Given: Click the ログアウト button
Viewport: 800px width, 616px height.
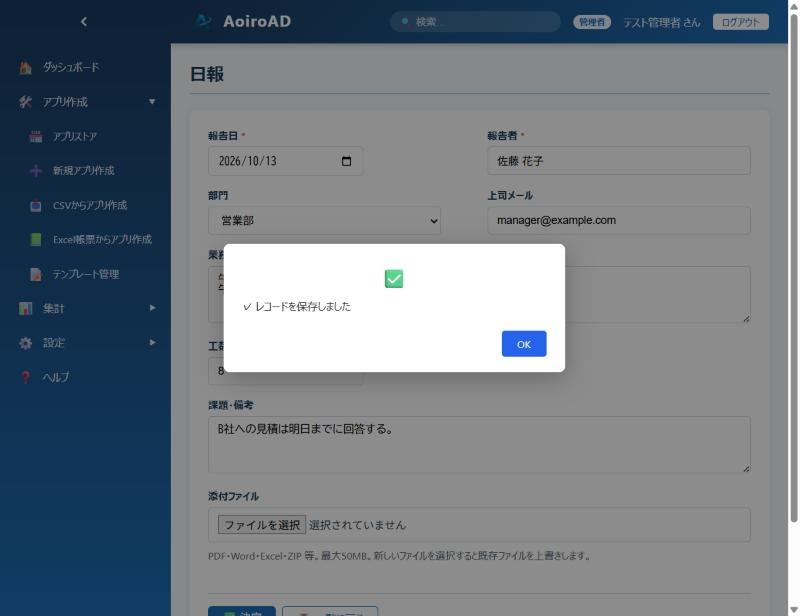Looking at the screenshot, I should point(740,22).
